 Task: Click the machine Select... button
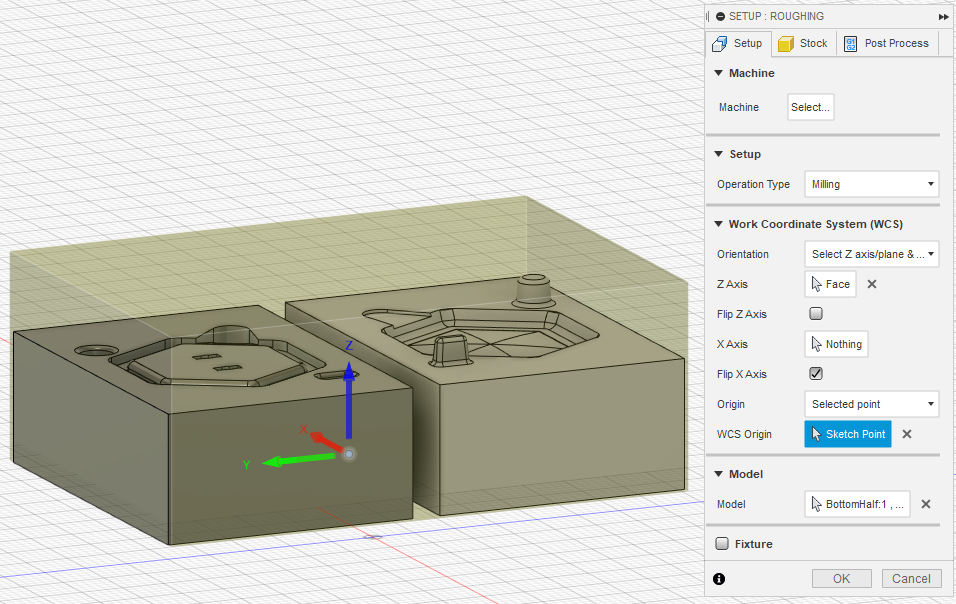(810, 107)
